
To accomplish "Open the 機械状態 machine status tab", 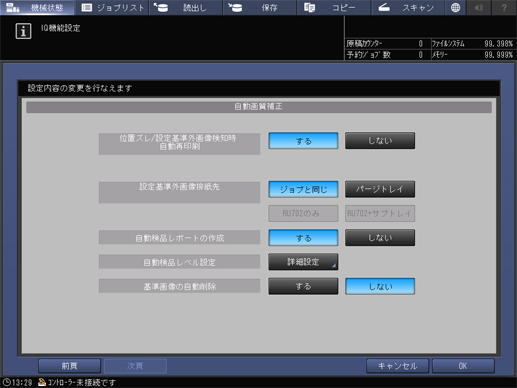I will 37,7.
